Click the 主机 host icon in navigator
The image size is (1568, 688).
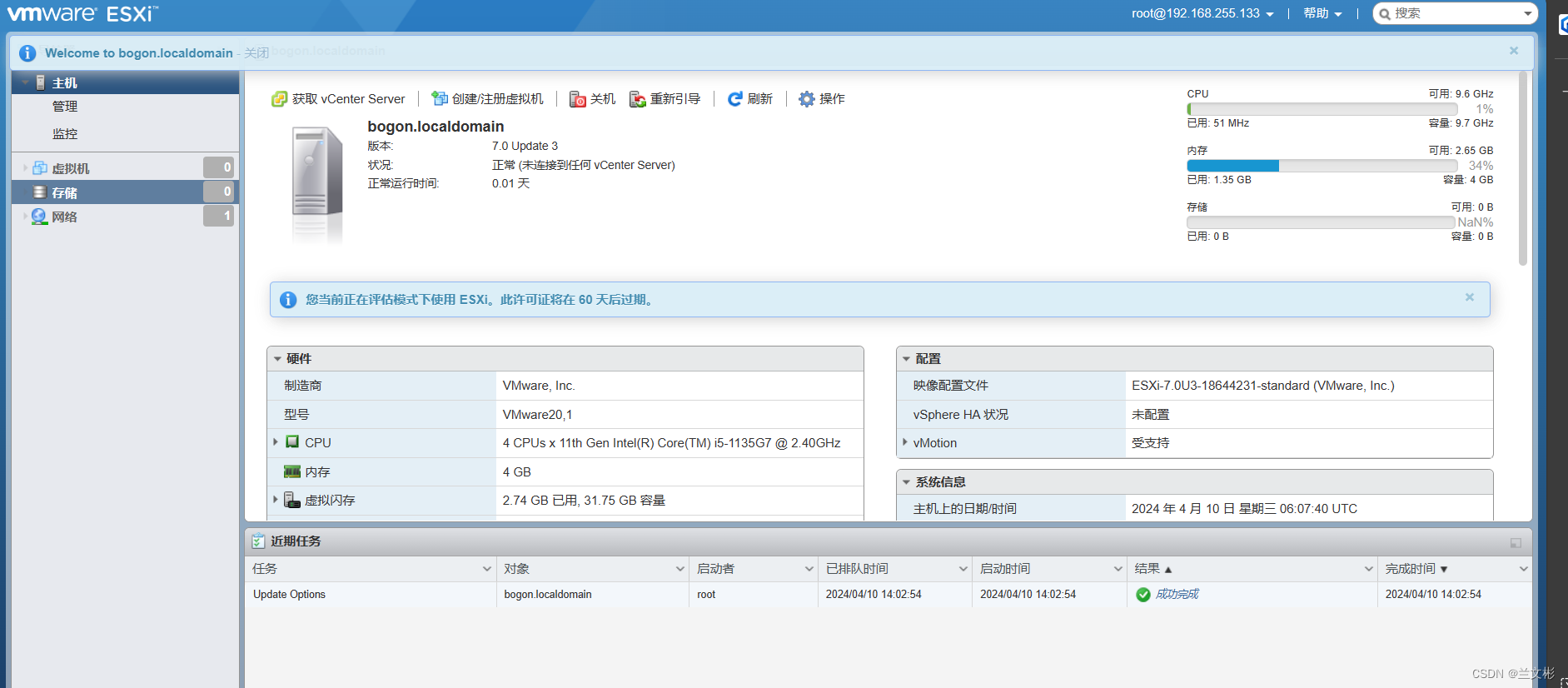40,82
